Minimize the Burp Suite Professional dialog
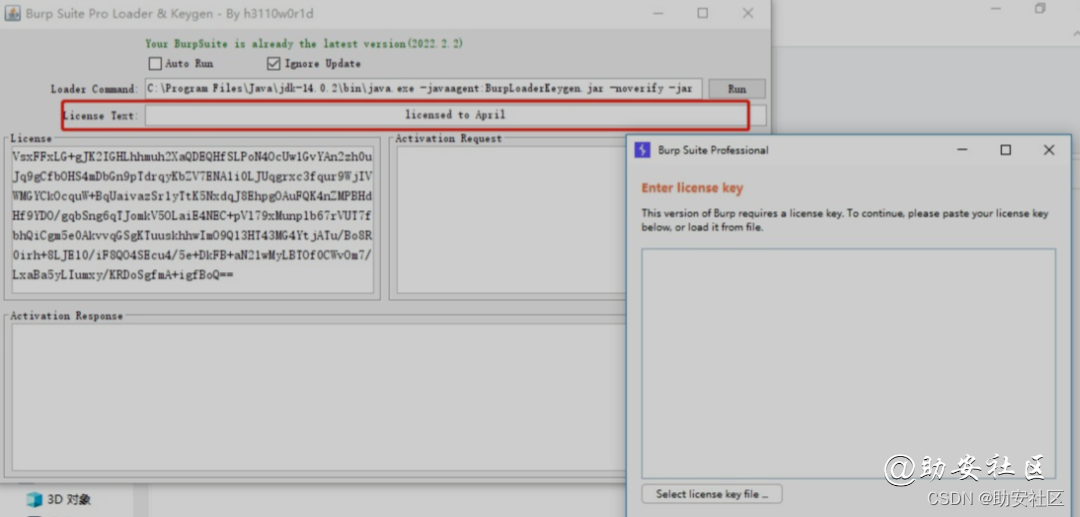1080x517 pixels. 962,150
